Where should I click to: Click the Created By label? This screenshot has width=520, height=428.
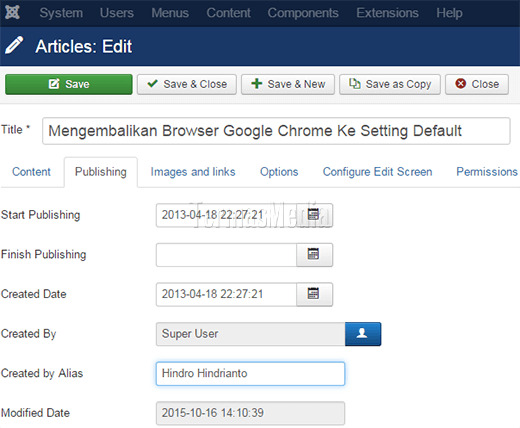point(29,334)
